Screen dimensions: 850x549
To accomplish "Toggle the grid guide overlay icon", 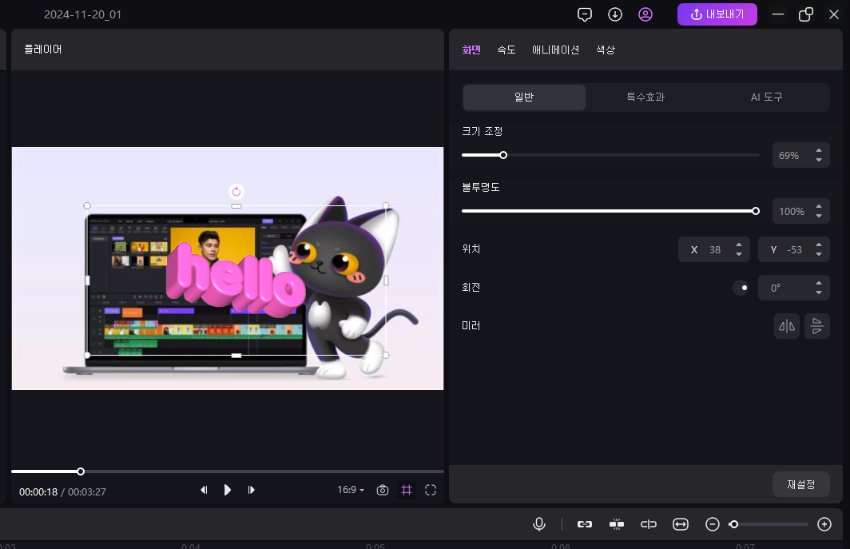I will (x=407, y=490).
